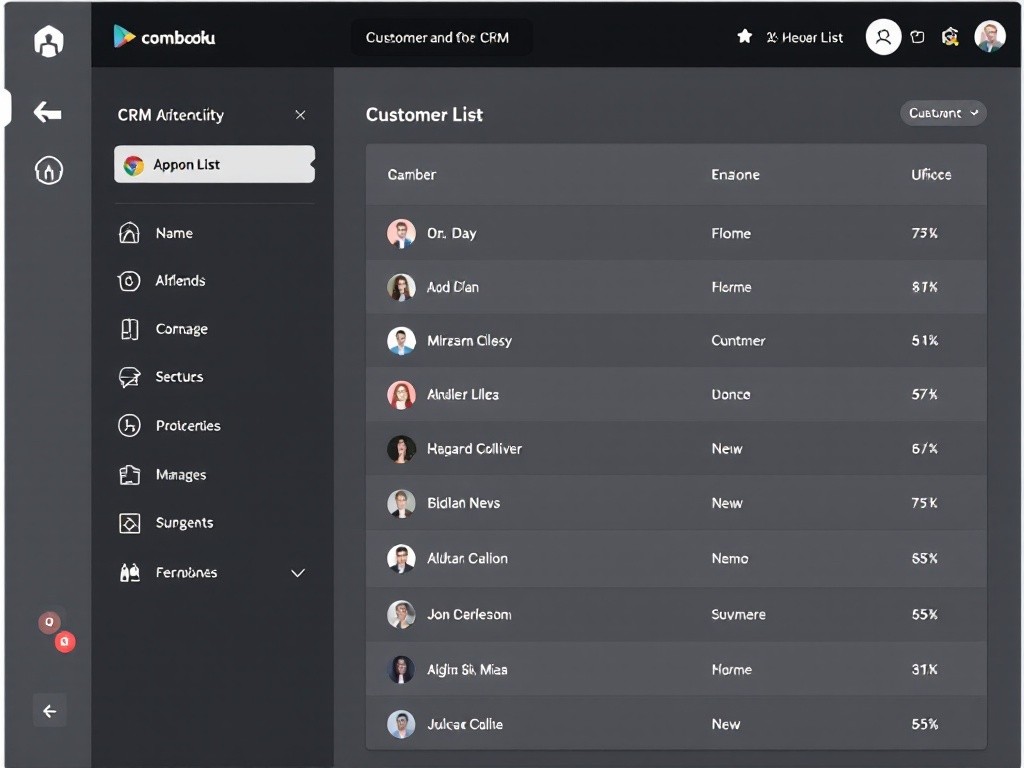Image resolution: width=1024 pixels, height=768 pixels.
Task: Click the notifications gear icon in the header
Action: click(x=949, y=36)
